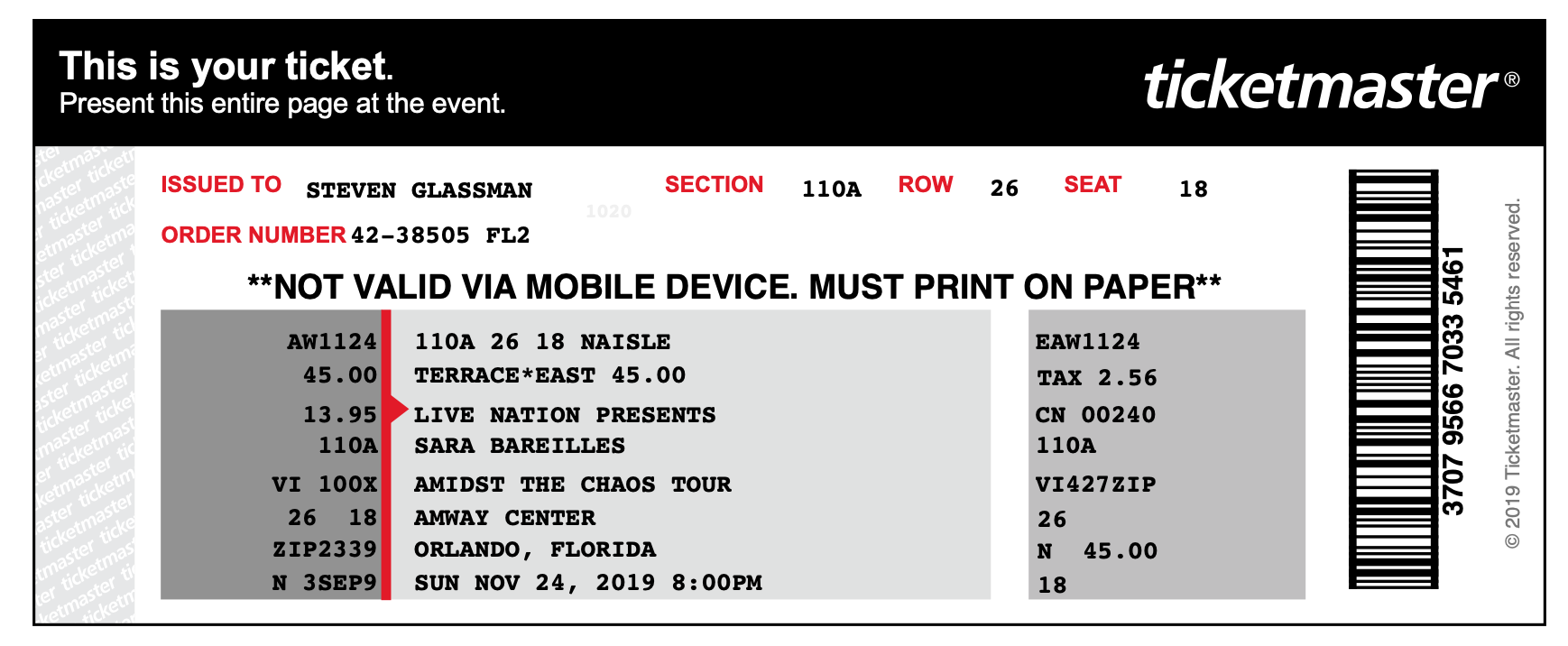Select the SARA BAREILLES line
This screenshot has width=1568, height=646.
(520, 446)
